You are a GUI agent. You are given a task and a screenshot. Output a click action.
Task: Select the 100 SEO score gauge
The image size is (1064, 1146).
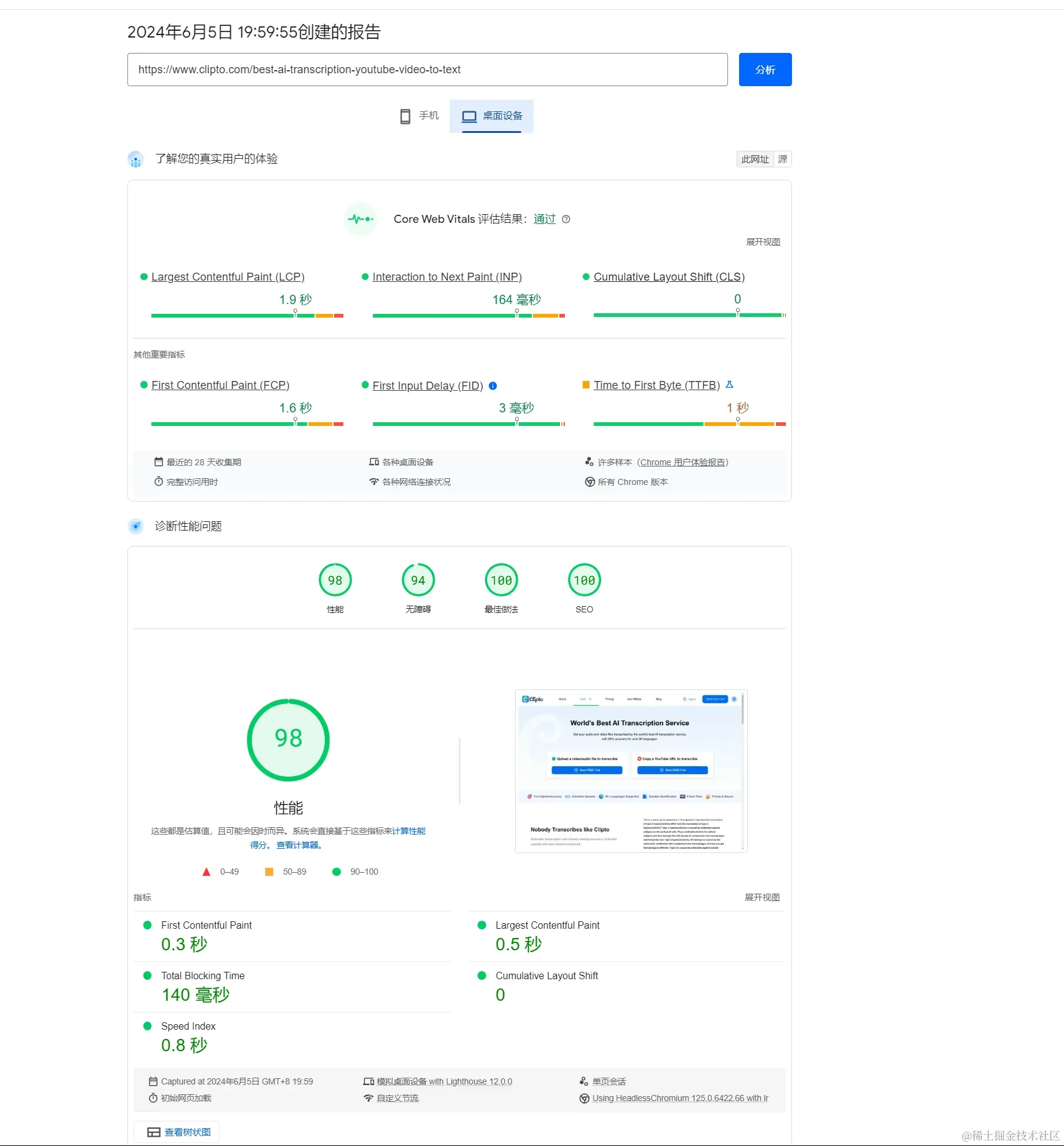(585, 580)
